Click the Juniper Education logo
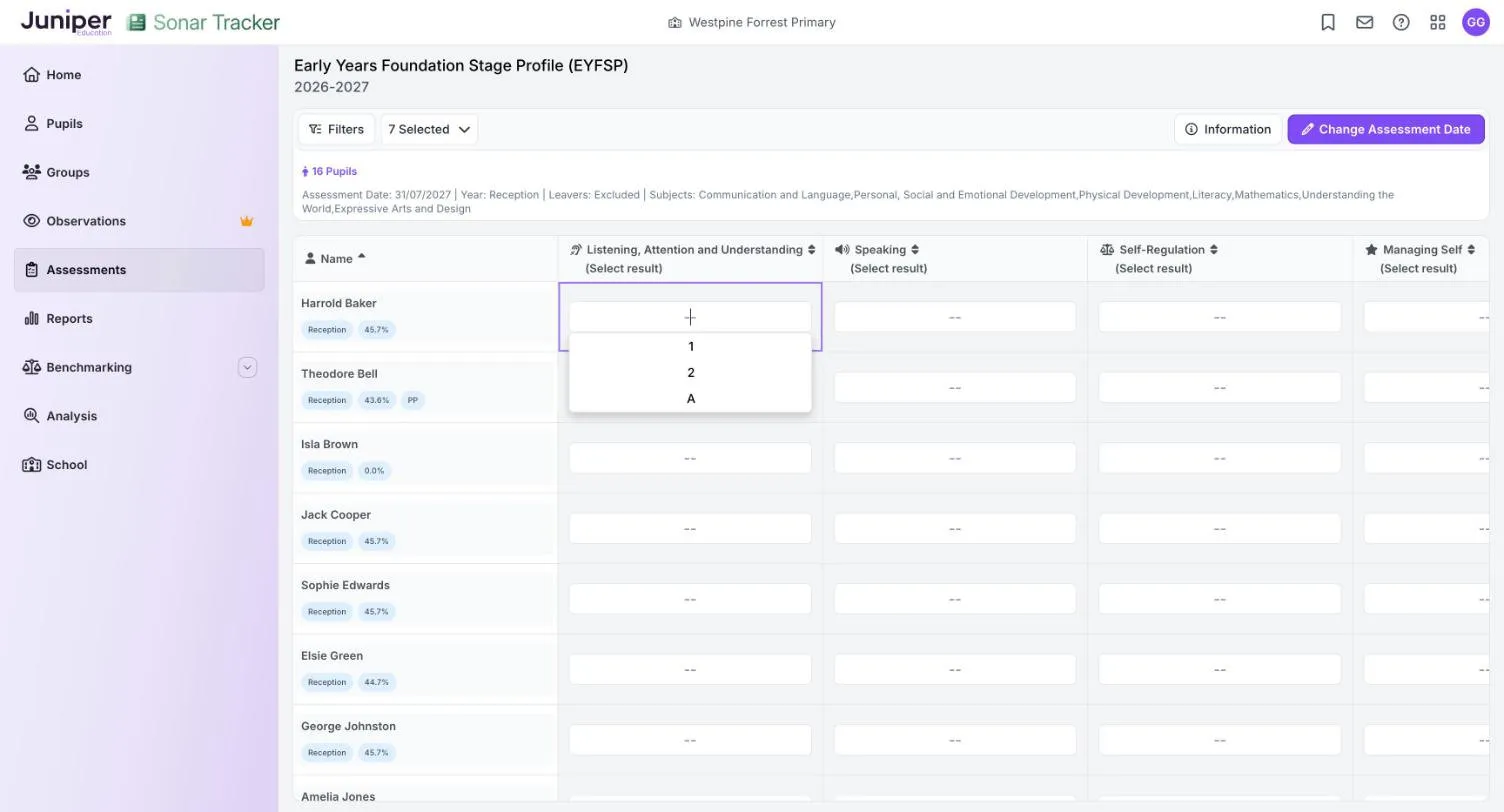The height and width of the screenshot is (812, 1504). [x=66, y=22]
